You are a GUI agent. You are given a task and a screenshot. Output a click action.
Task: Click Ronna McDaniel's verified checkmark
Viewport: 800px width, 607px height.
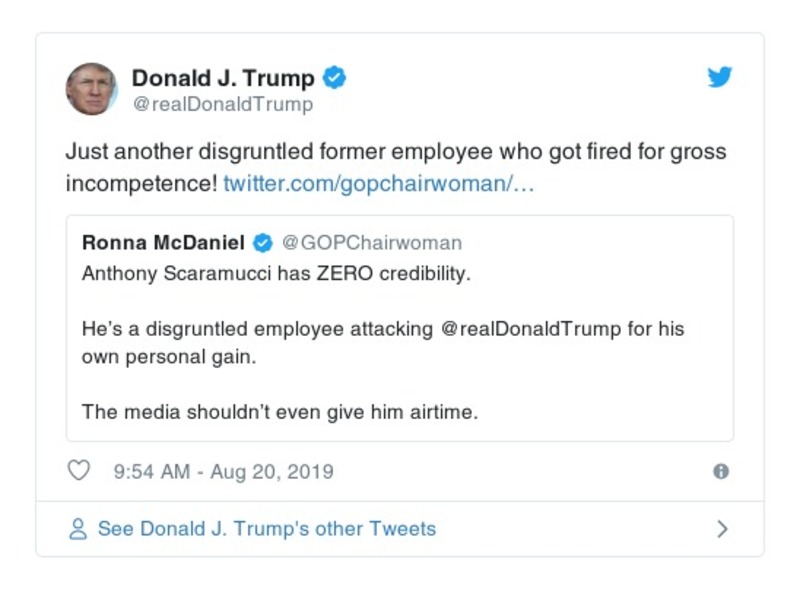coord(262,240)
